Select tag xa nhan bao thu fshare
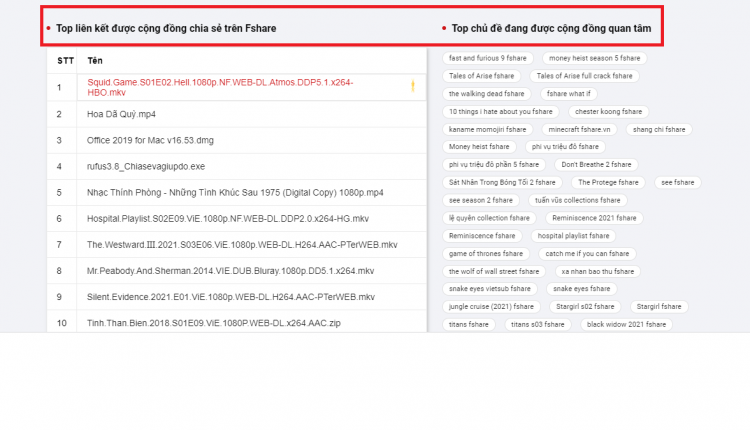Image resolution: width=750 pixels, height=430 pixels. coord(597,272)
